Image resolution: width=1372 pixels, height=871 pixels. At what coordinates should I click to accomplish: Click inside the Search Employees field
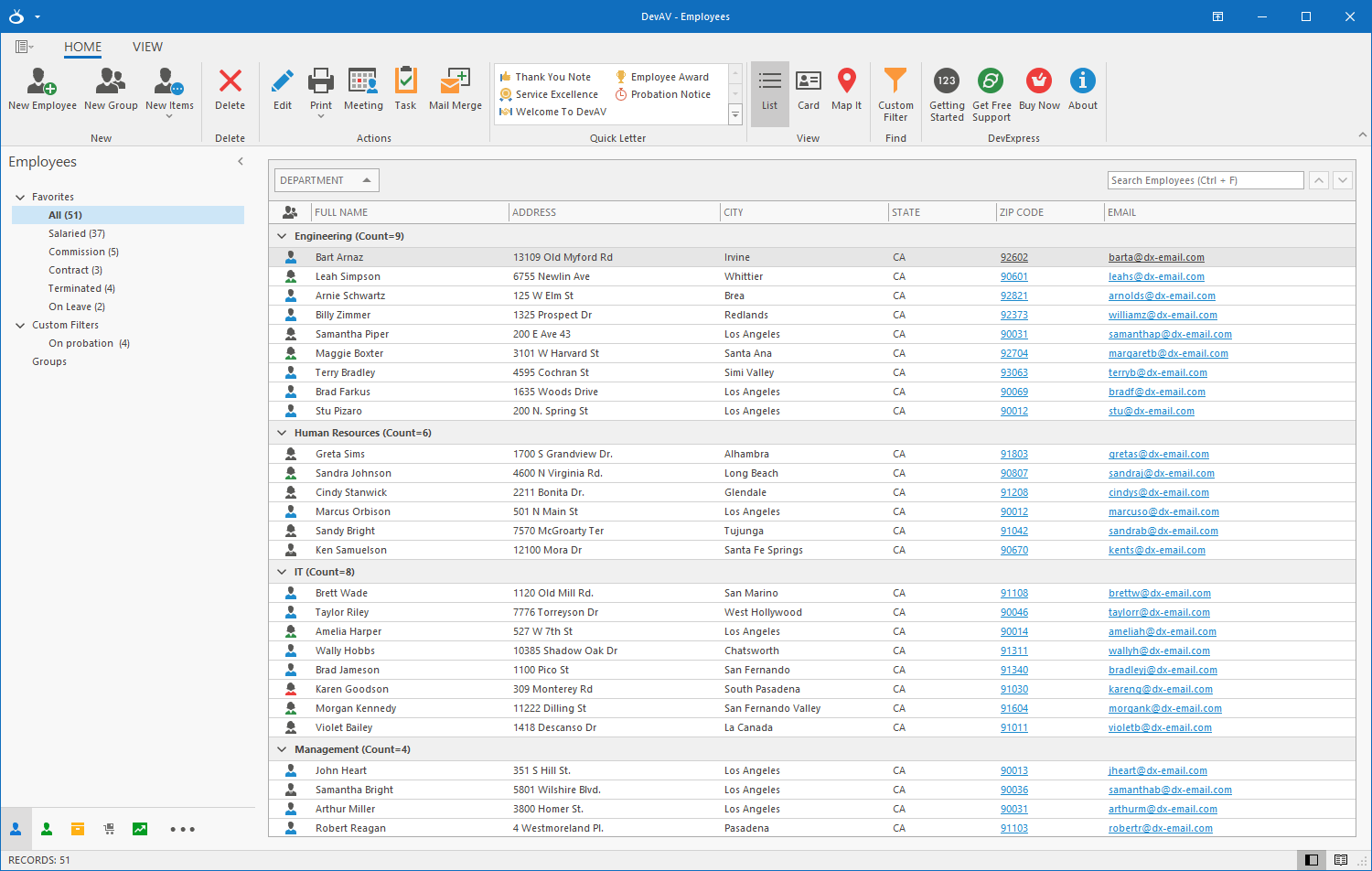tap(1205, 179)
